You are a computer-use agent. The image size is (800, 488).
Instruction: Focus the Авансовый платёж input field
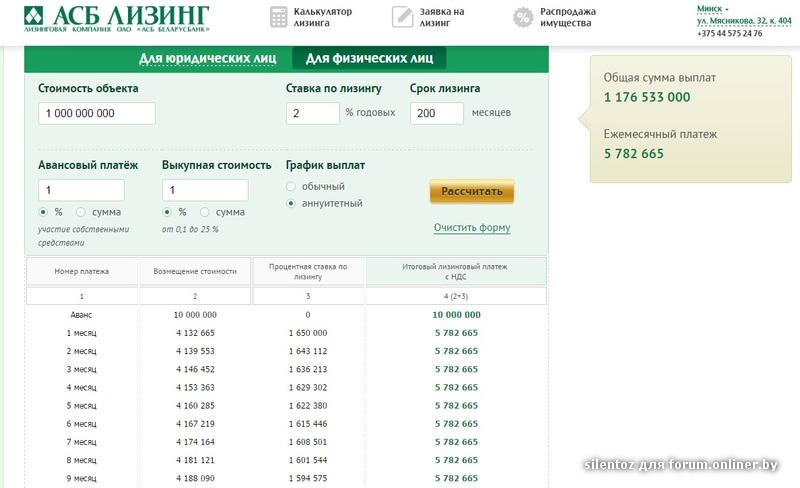pos(81,190)
